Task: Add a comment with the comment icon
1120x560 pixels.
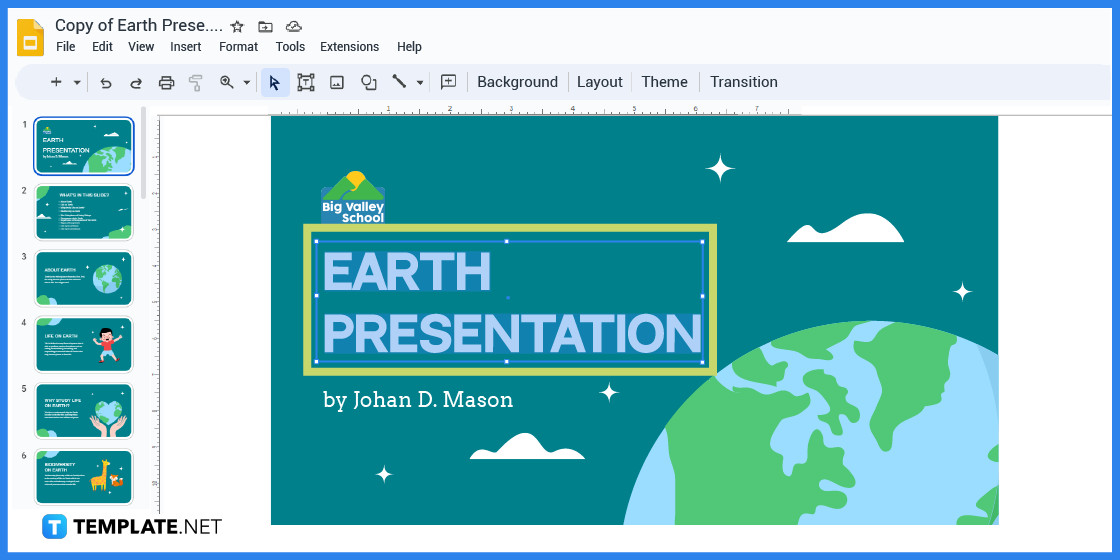Action: [449, 82]
